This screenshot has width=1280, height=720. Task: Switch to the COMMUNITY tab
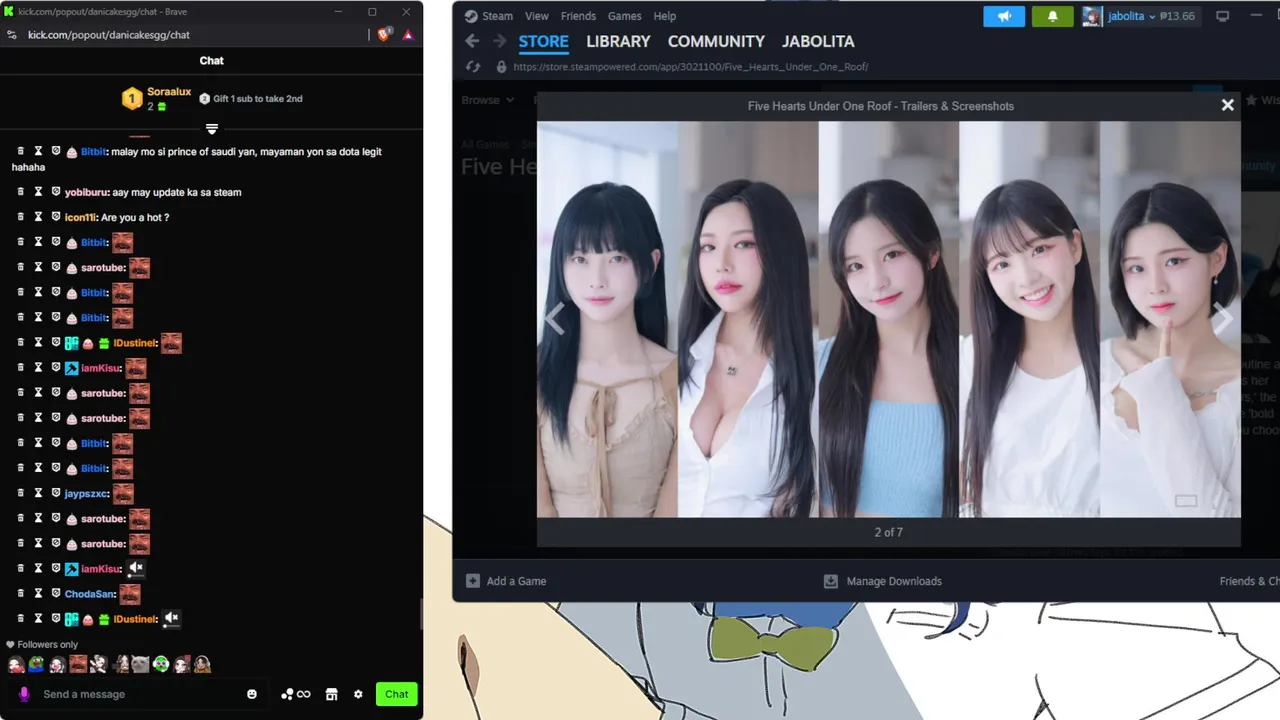716,42
